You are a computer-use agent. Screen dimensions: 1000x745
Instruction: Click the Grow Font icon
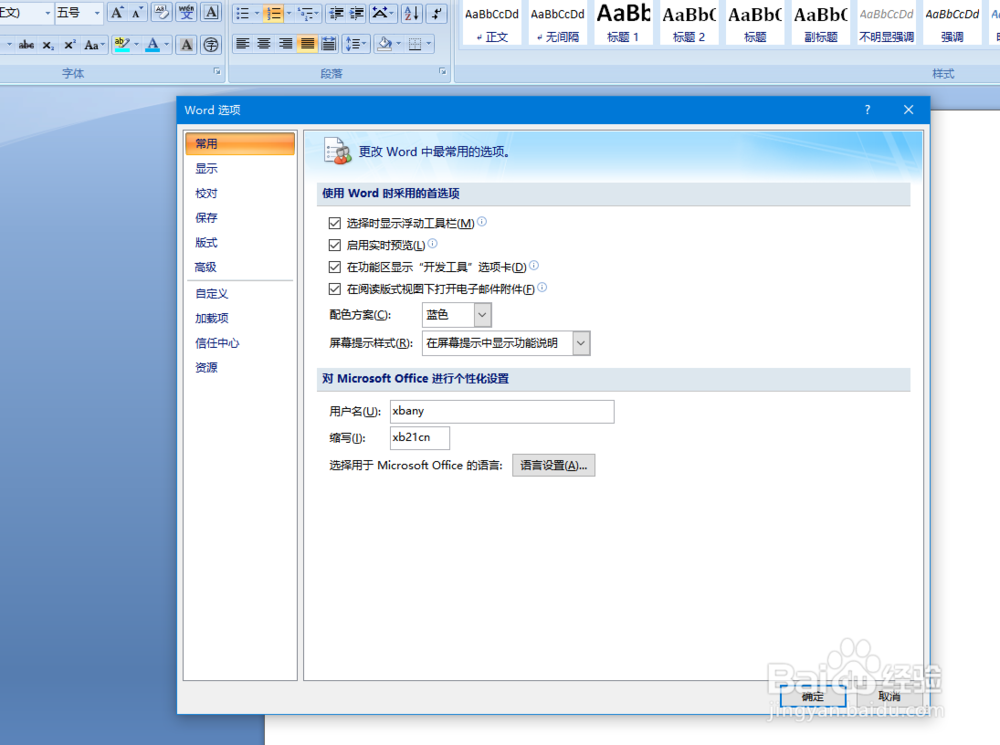pos(117,13)
